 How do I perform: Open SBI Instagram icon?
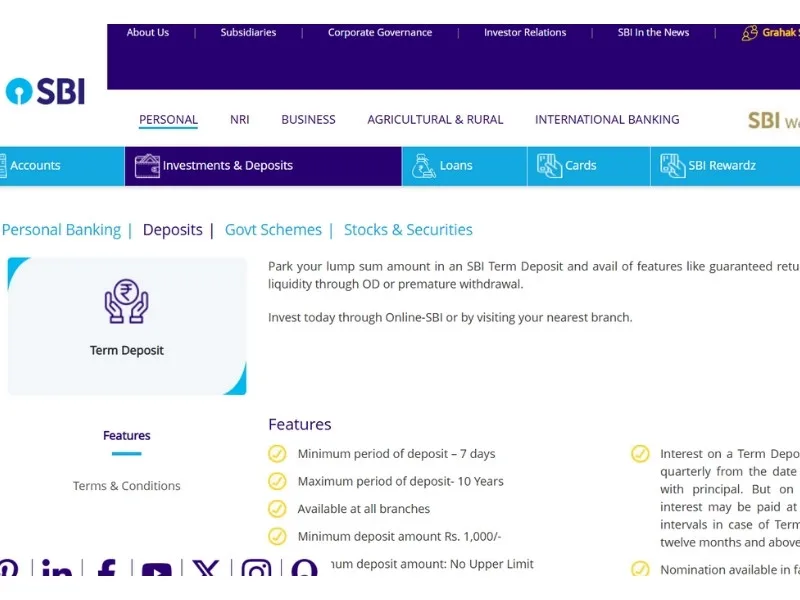256,568
